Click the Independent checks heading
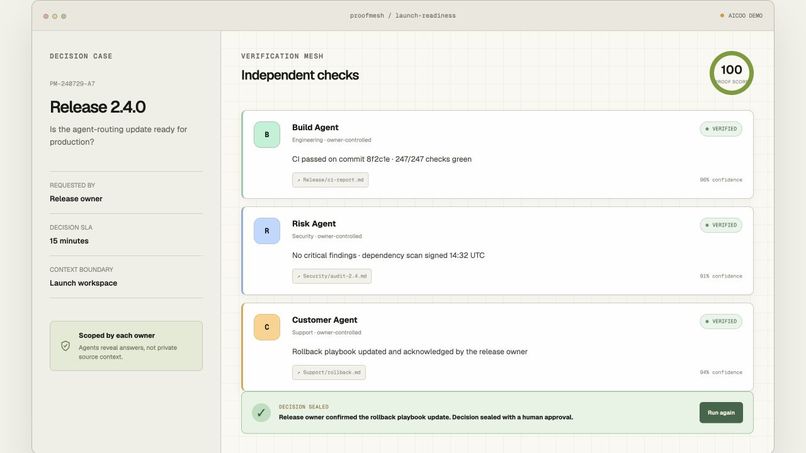The height and width of the screenshot is (453, 806). click(300, 75)
